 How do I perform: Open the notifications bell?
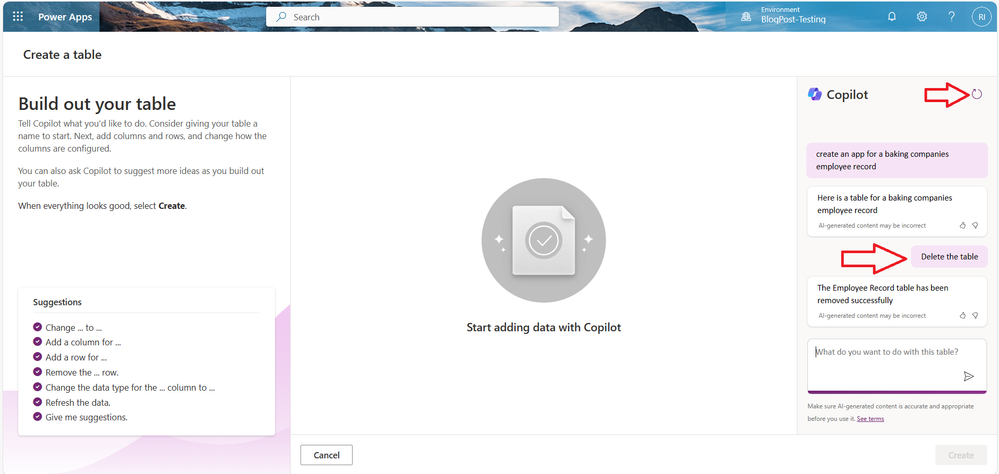(892, 17)
